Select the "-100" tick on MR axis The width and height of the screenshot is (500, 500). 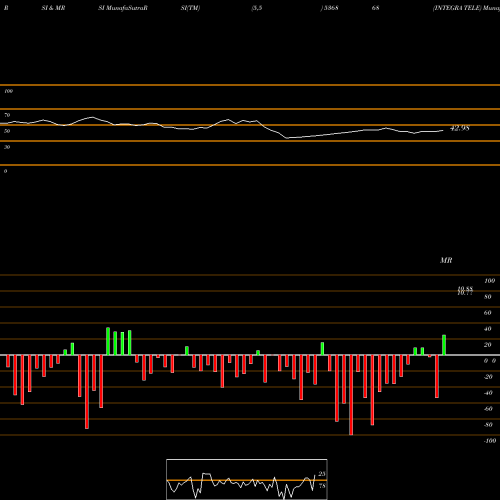490,441
